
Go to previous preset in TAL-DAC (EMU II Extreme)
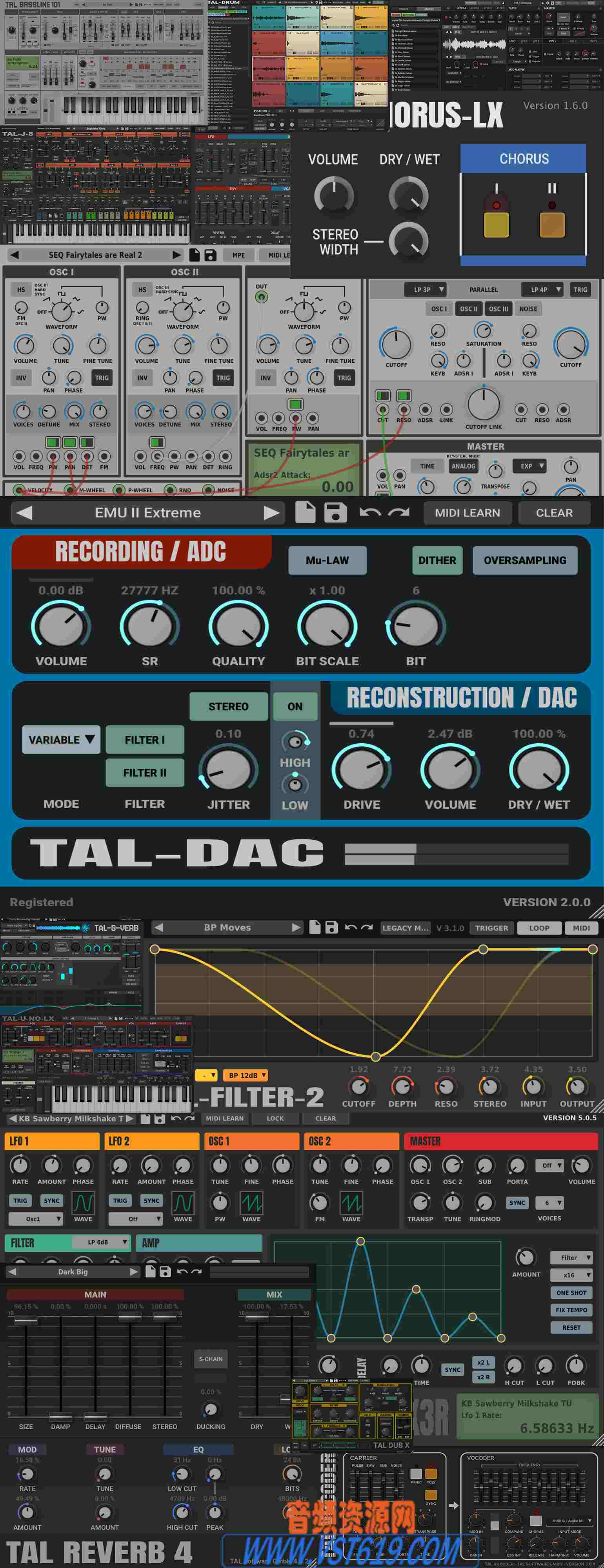pyautogui.click(x=24, y=512)
